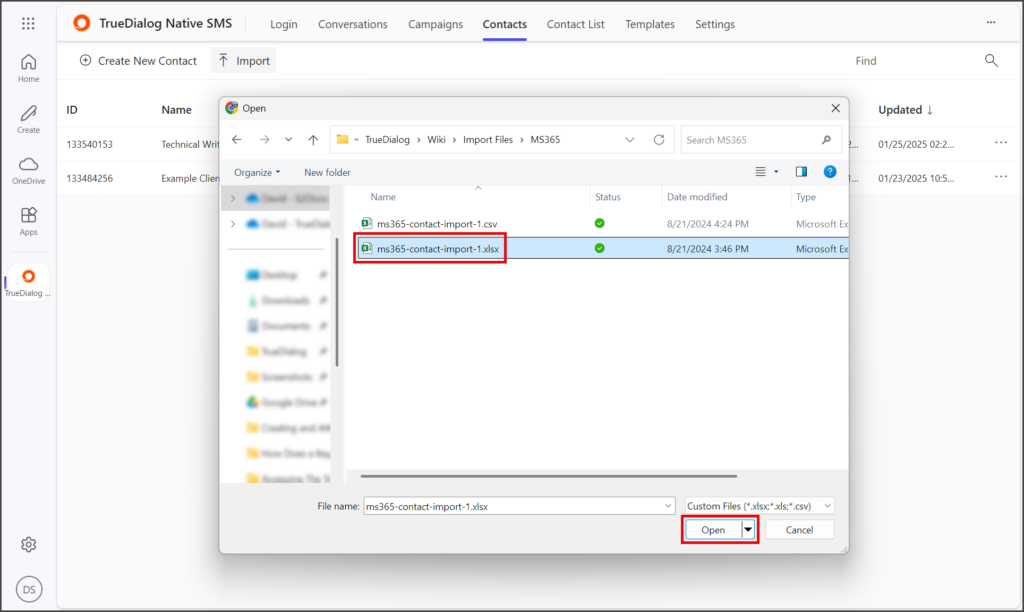Viewport: 1024px width, 612px height.
Task: Switch to the Campaigns tab
Action: 436,24
